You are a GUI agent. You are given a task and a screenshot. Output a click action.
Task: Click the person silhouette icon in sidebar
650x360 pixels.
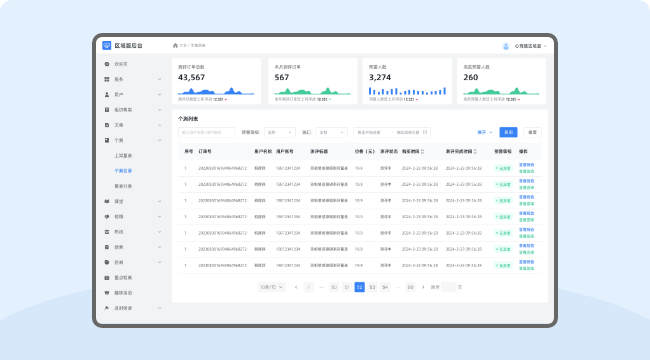107,95
